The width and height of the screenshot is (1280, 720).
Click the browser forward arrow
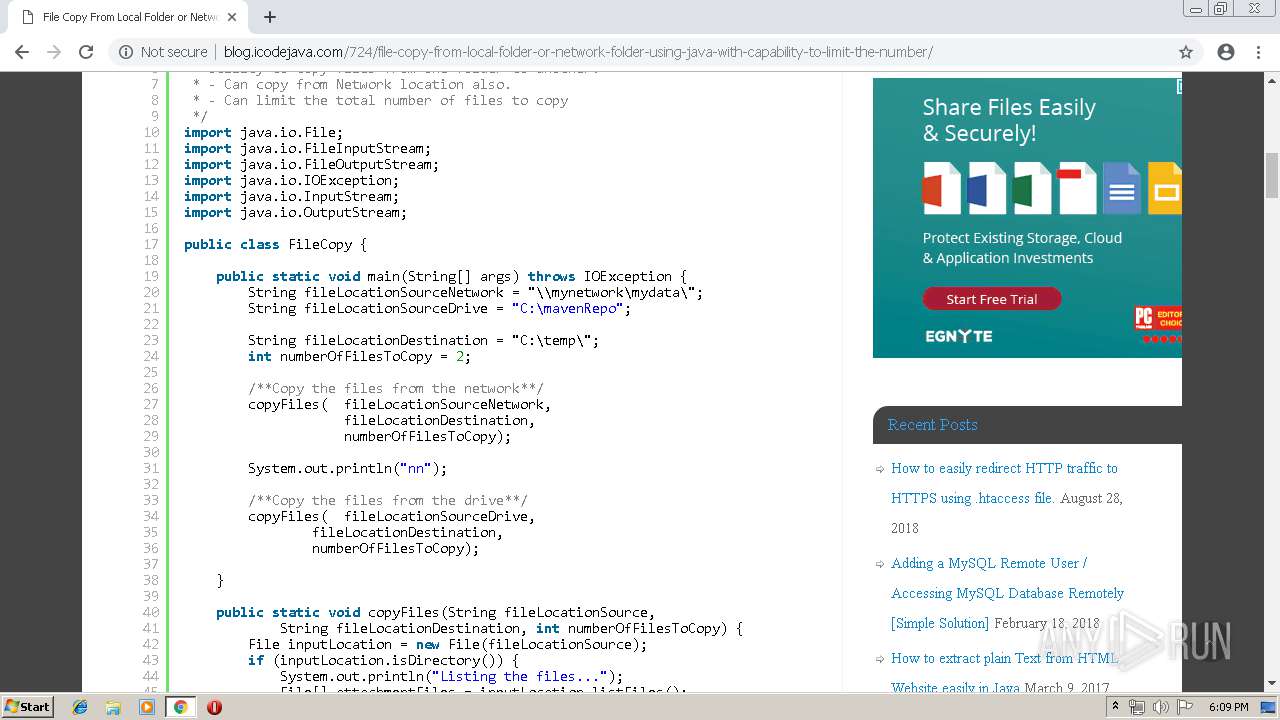click(x=54, y=52)
